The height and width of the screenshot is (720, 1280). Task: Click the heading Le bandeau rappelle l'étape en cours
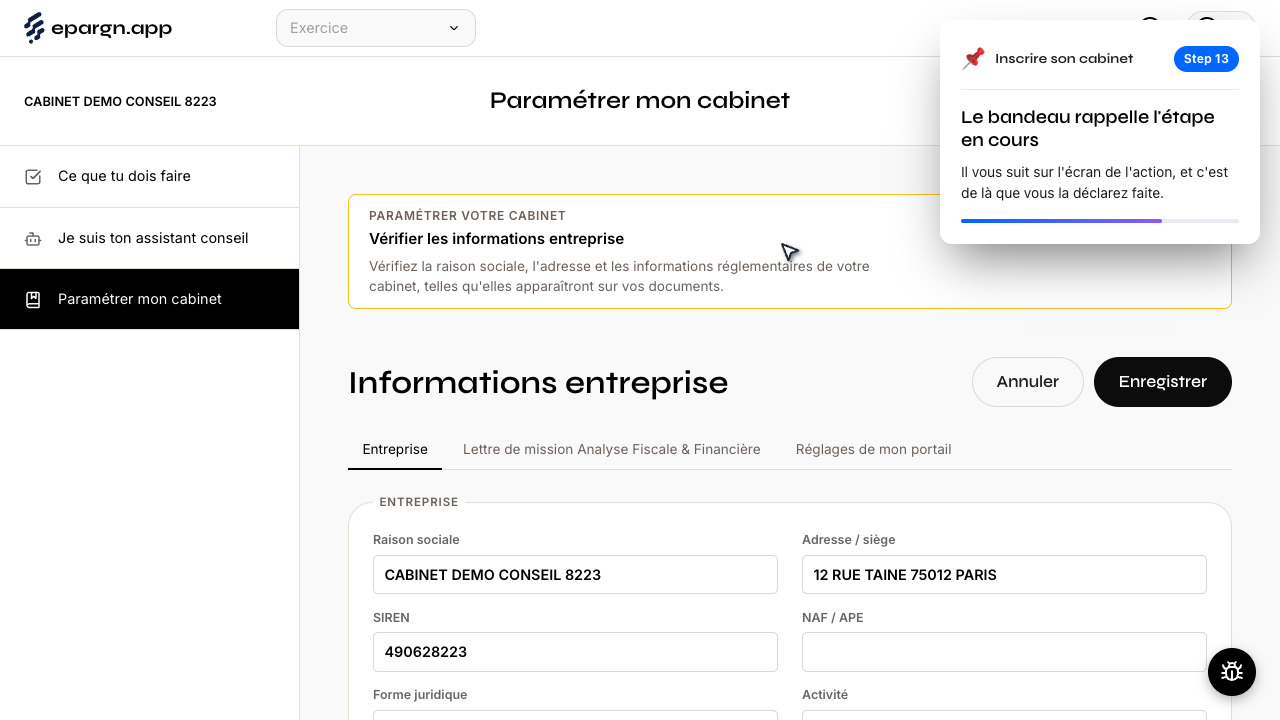(1088, 129)
